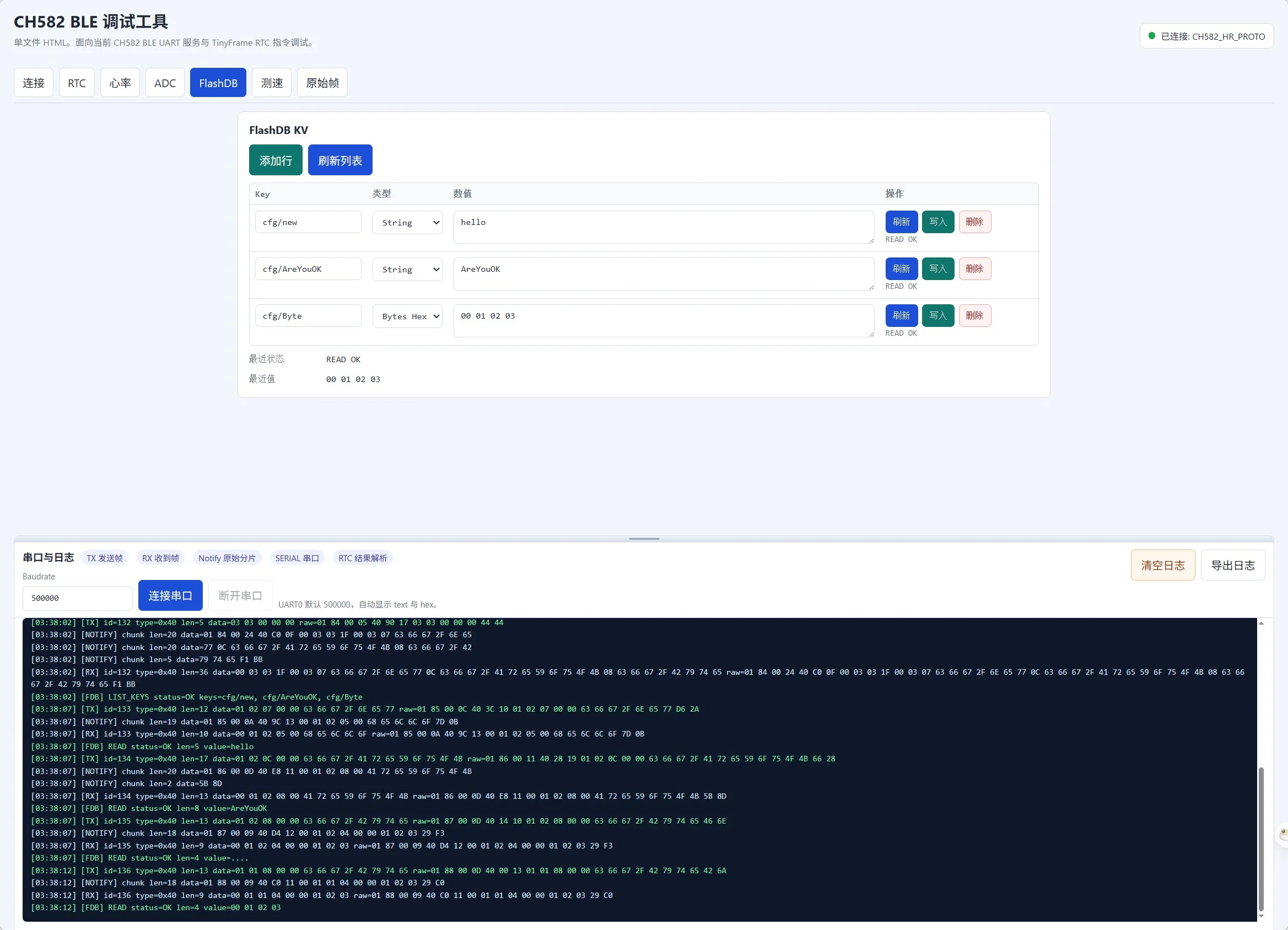This screenshot has height=930, width=1288.
Task: Toggle the TX 发送帧 log filter
Action: pyautogui.click(x=105, y=558)
